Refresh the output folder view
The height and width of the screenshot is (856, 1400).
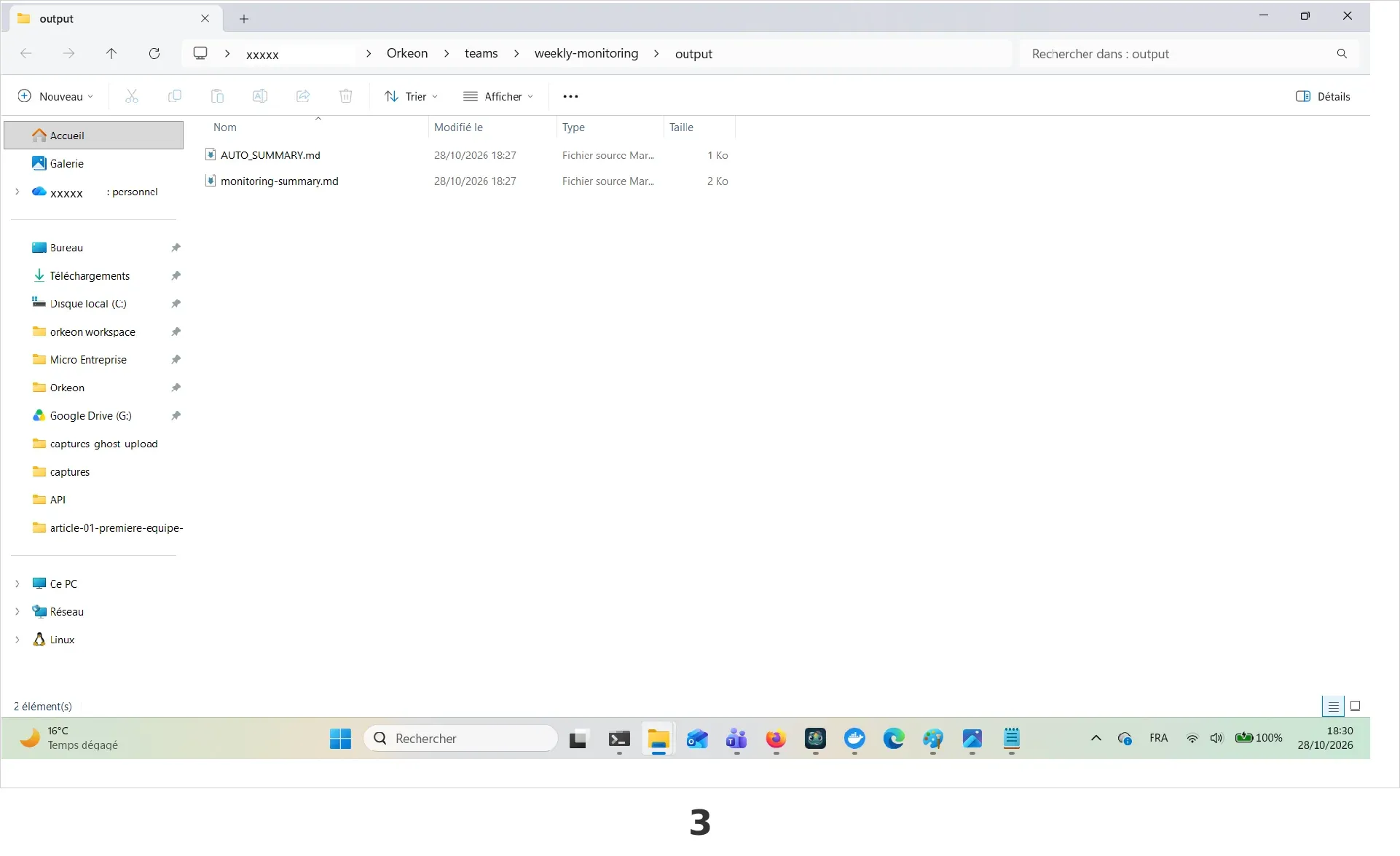point(154,53)
